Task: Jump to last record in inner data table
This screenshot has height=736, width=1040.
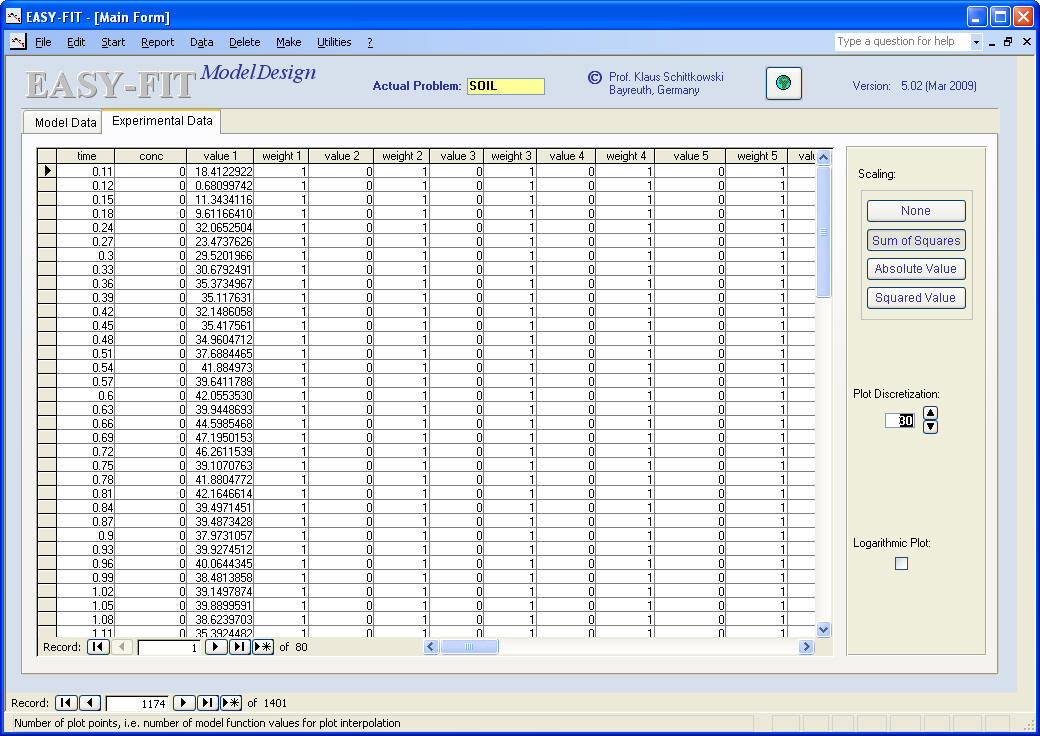Action: tap(239, 647)
